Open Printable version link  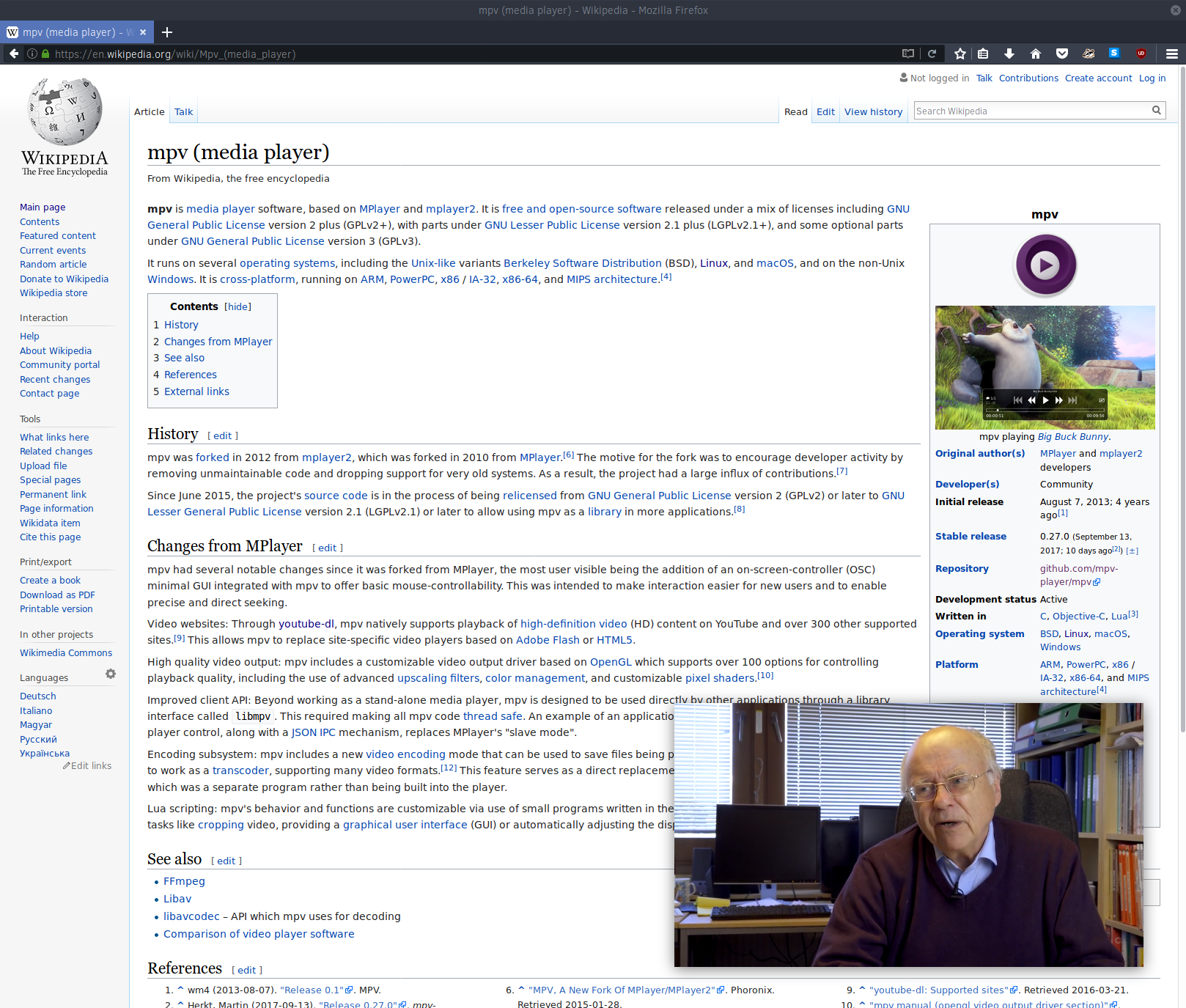tap(56, 608)
